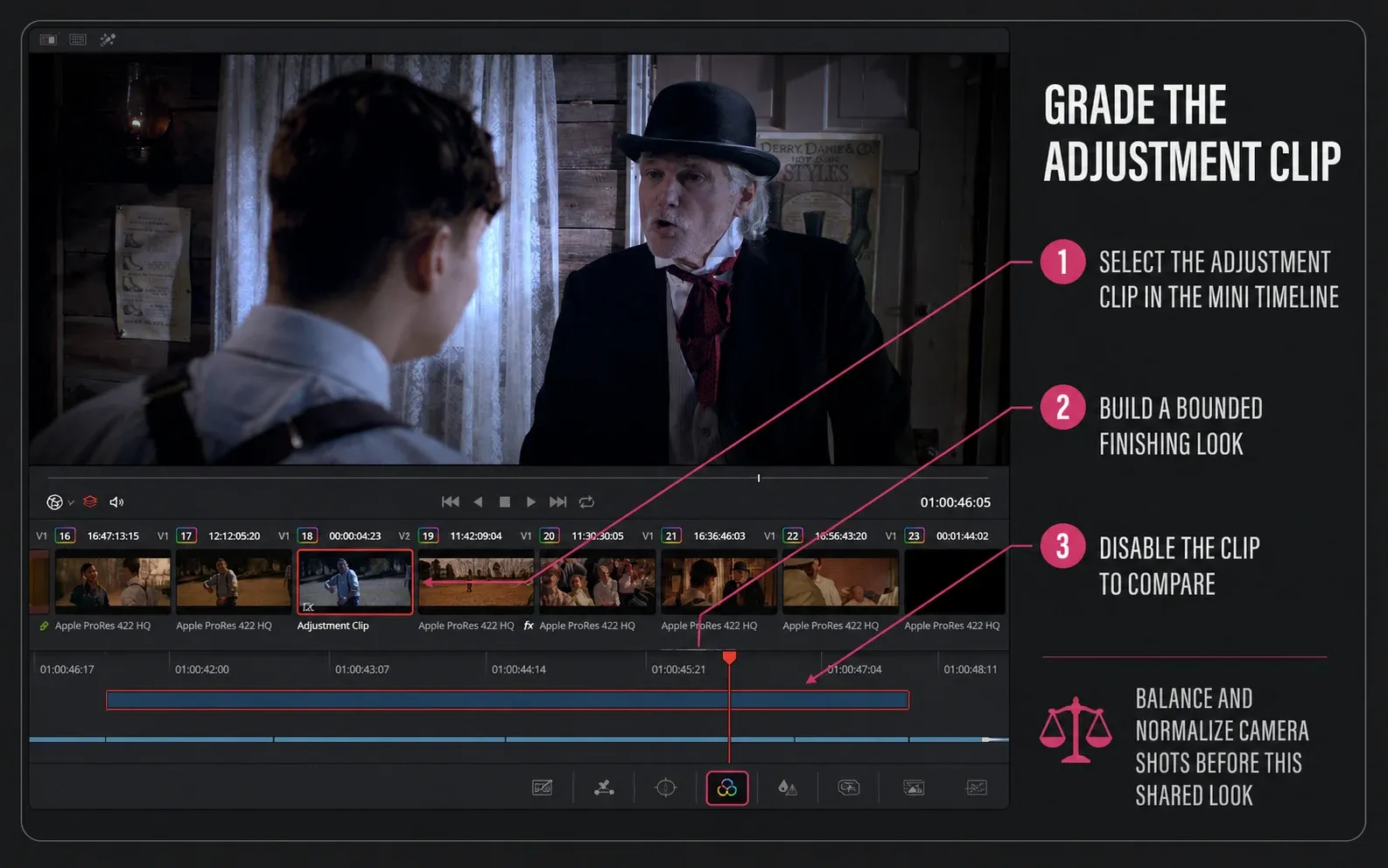This screenshot has width=1388, height=868.
Task: Click the viewer overlay mode icon
Action: tap(54, 502)
